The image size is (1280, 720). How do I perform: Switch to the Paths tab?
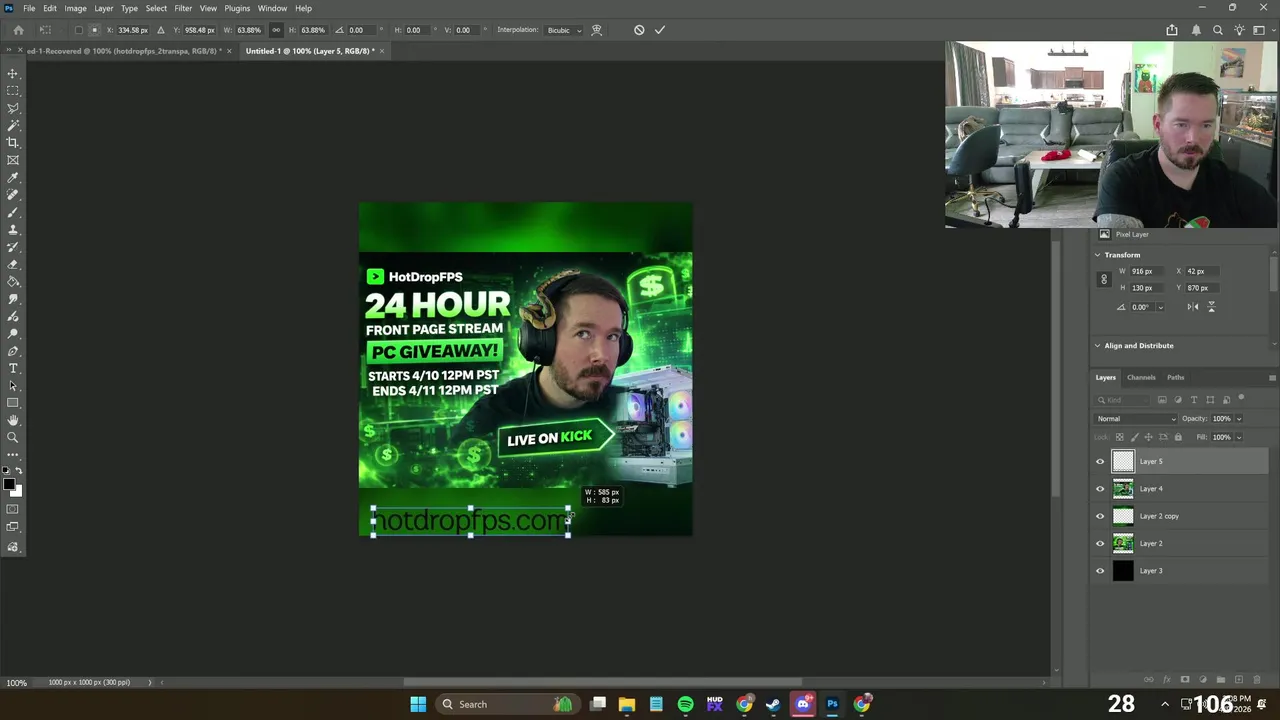[1176, 378]
